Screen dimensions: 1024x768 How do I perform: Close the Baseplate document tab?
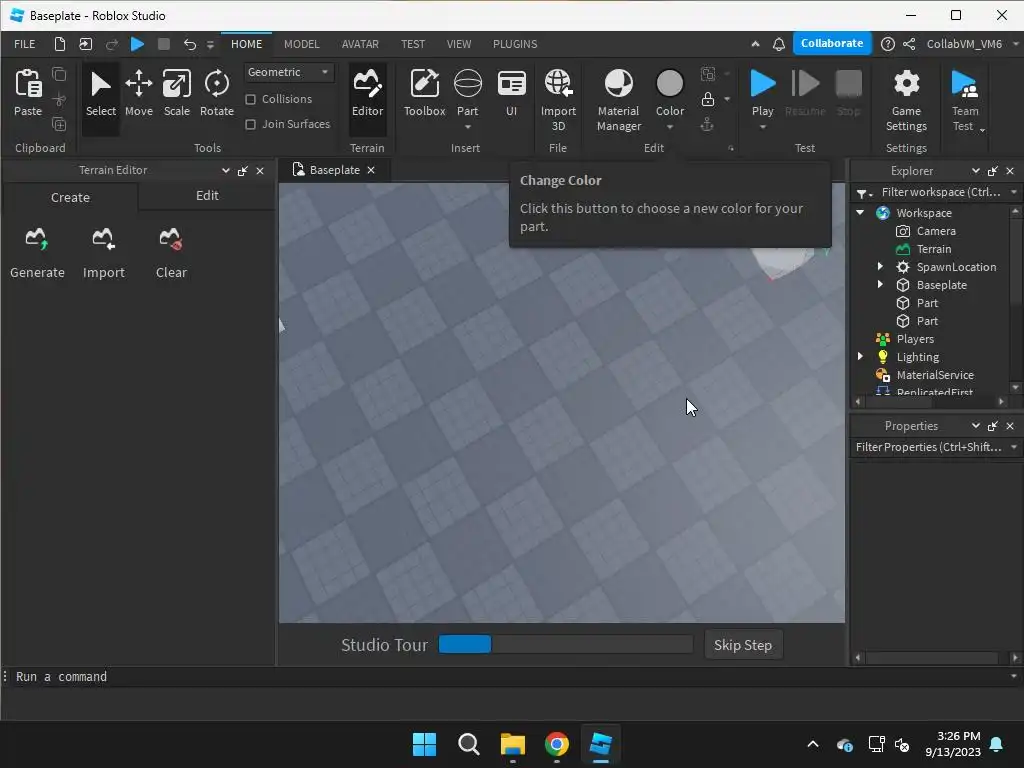(371, 170)
